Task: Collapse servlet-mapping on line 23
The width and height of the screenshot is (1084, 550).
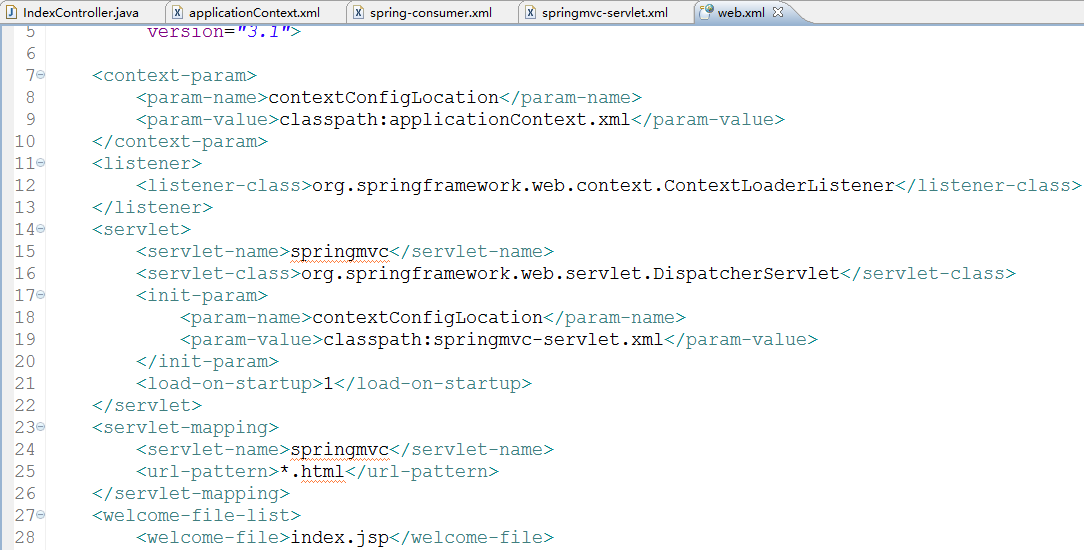Action: point(41,426)
